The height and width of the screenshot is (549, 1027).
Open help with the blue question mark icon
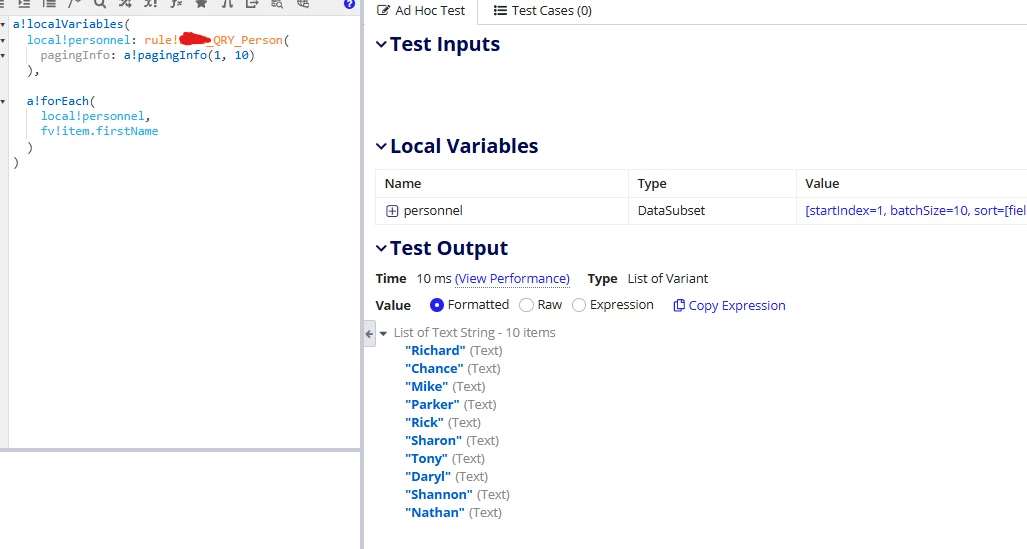tap(349, 4)
